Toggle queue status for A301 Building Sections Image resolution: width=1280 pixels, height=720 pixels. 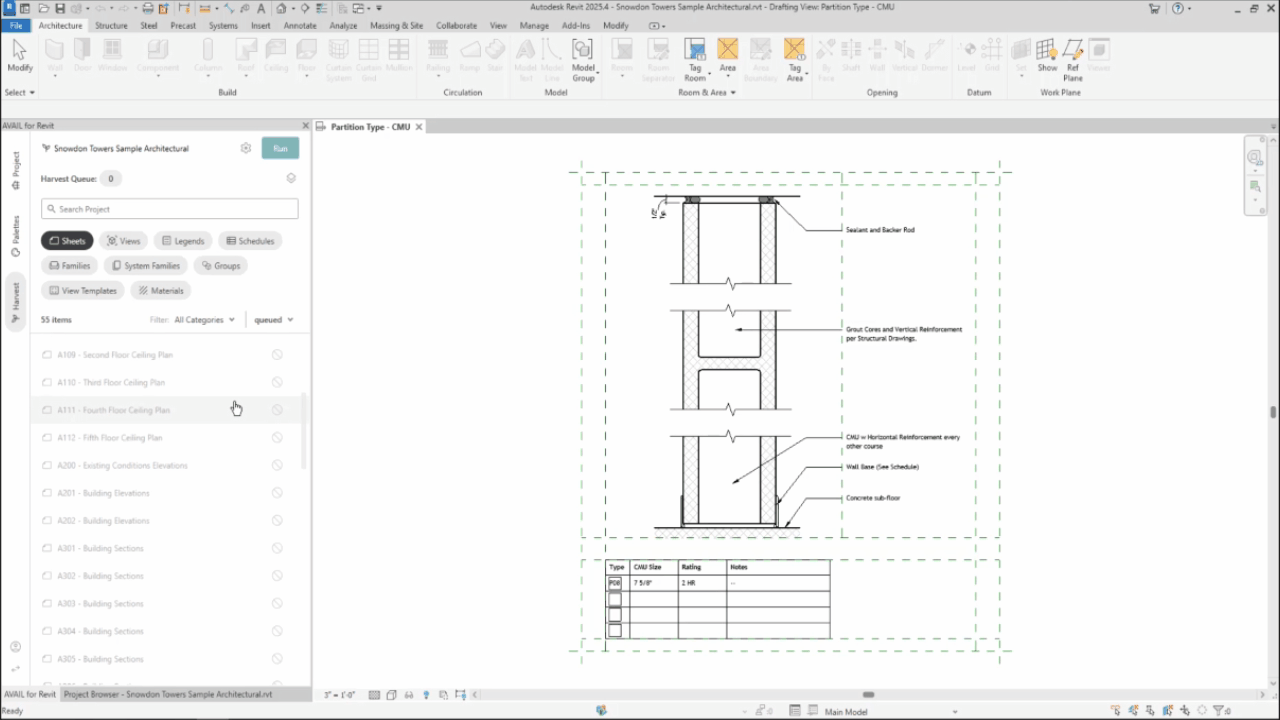click(x=277, y=548)
